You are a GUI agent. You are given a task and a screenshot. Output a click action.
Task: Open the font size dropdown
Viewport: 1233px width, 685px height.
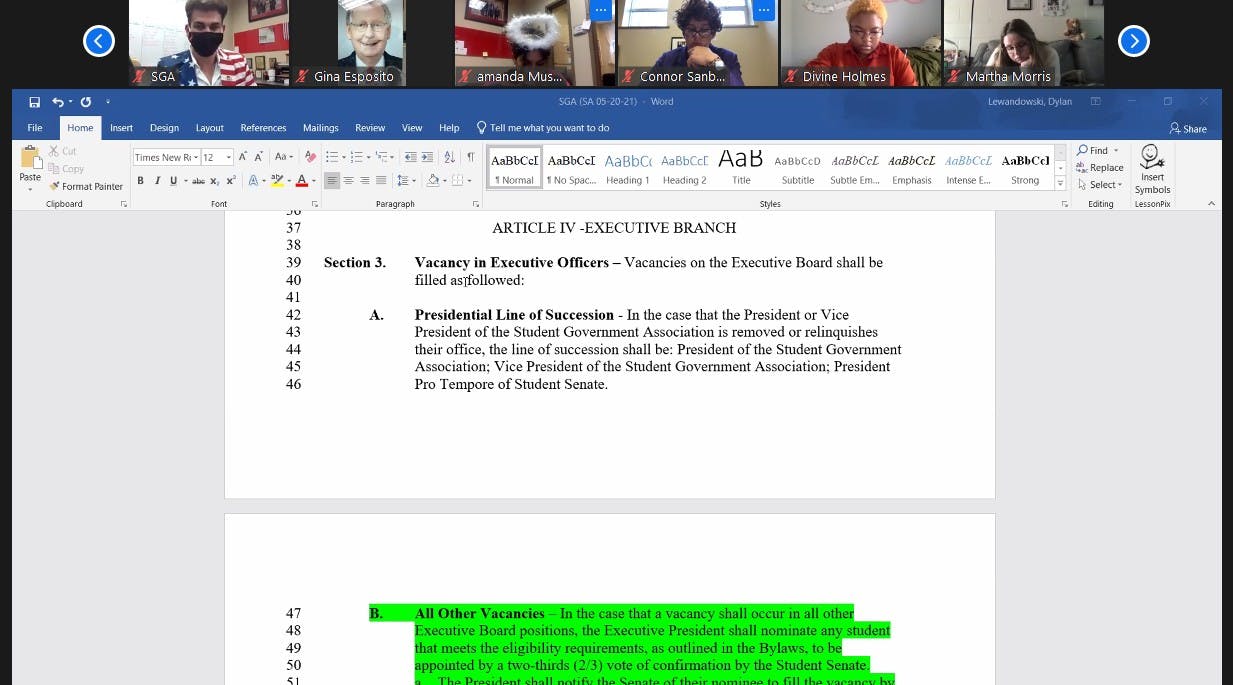[228, 157]
